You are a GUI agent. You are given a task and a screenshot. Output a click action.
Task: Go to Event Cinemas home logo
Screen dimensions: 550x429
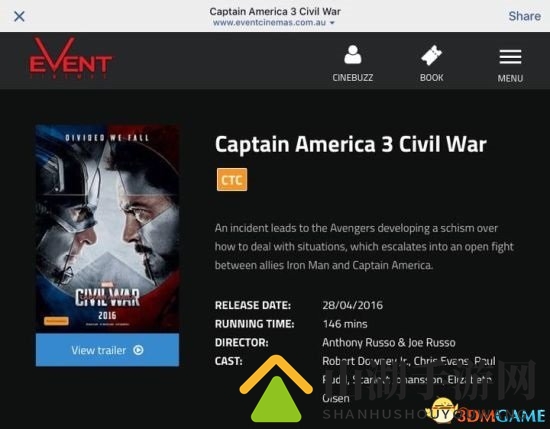point(71,58)
